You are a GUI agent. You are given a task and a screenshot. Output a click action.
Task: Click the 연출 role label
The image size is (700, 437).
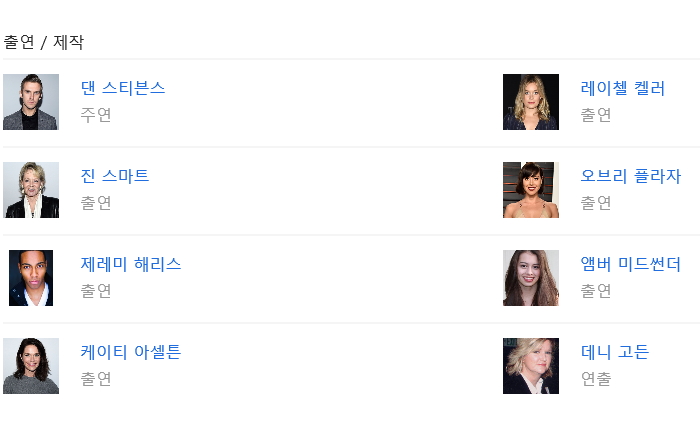(596, 379)
